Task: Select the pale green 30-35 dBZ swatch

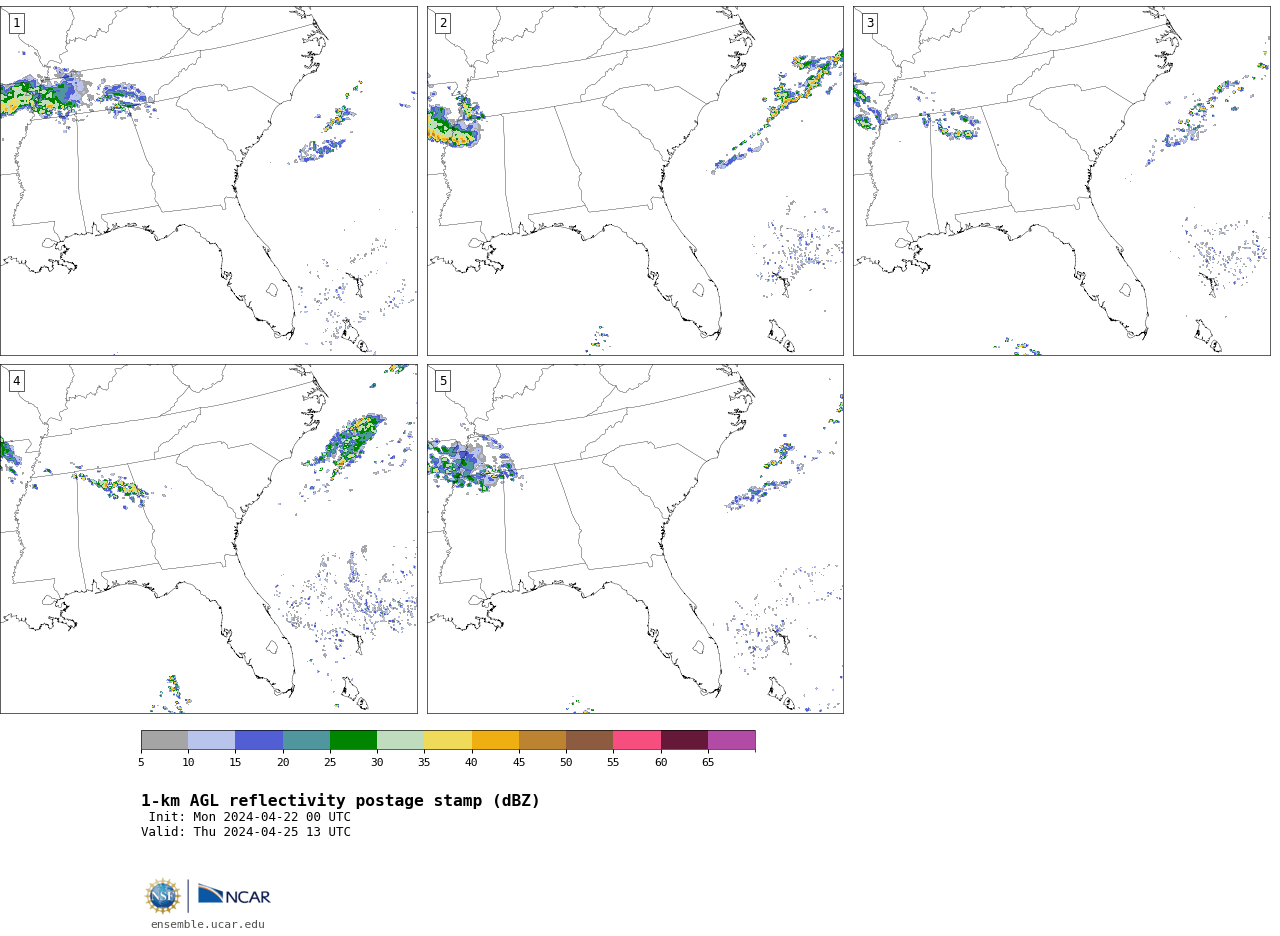Action: [x=400, y=740]
